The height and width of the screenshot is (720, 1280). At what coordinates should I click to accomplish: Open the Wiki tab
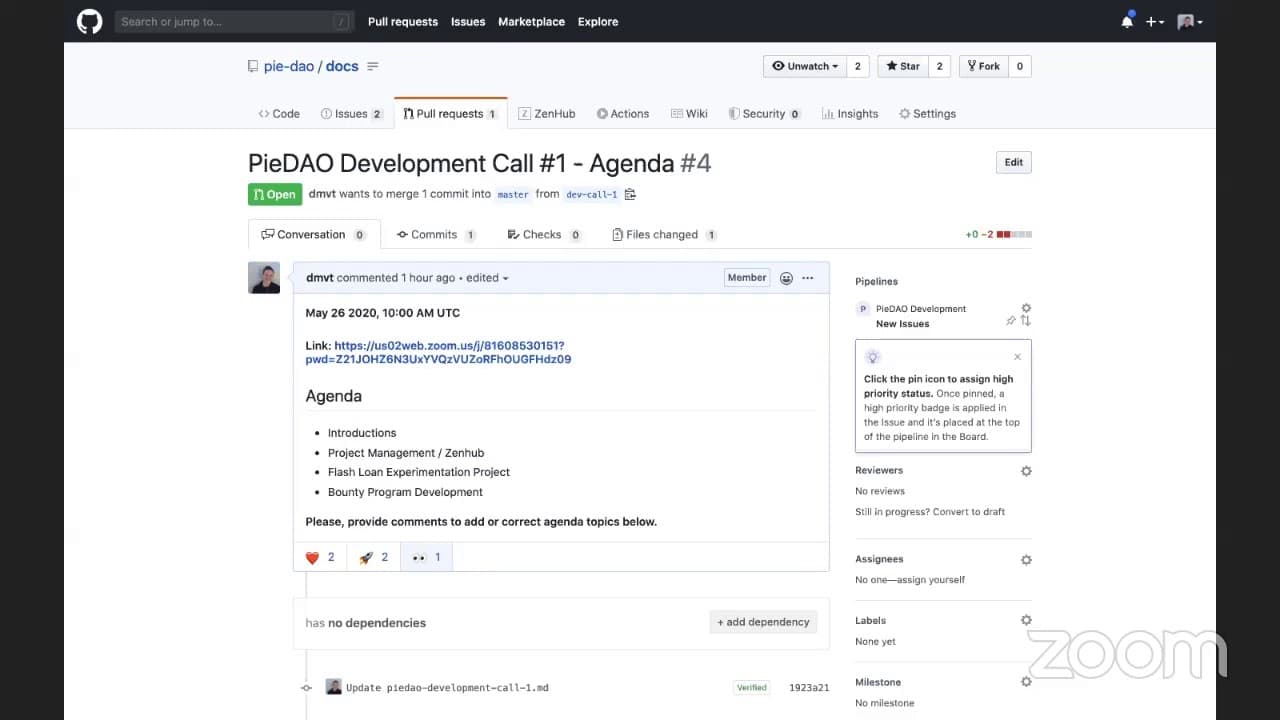[689, 114]
